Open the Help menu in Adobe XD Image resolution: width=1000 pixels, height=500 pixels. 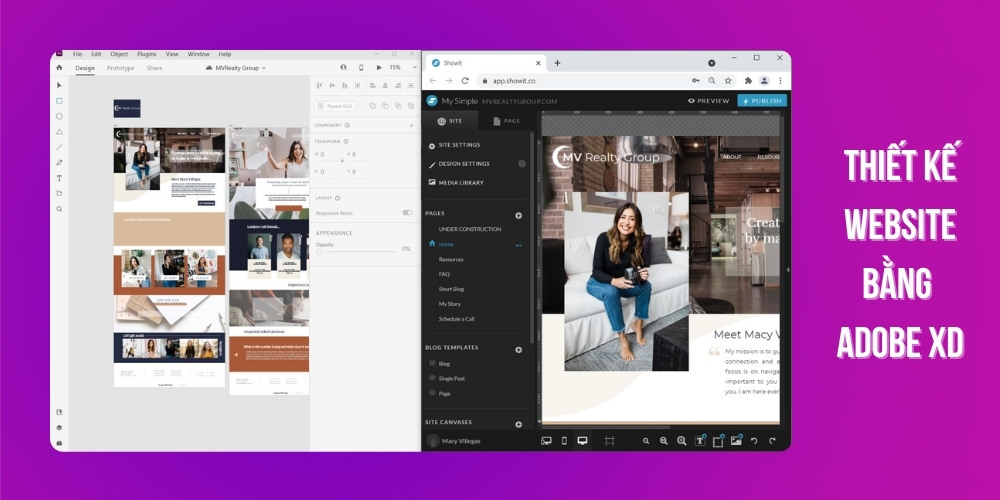pos(224,54)
